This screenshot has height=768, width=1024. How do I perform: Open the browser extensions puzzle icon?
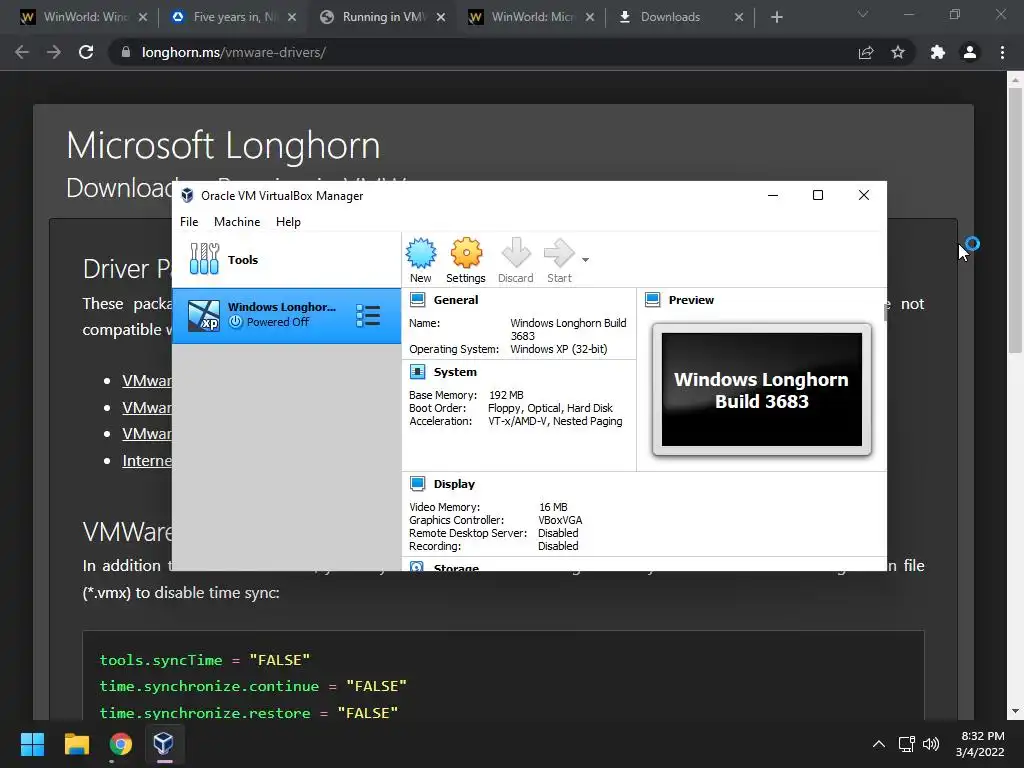(x=938, y=52)
